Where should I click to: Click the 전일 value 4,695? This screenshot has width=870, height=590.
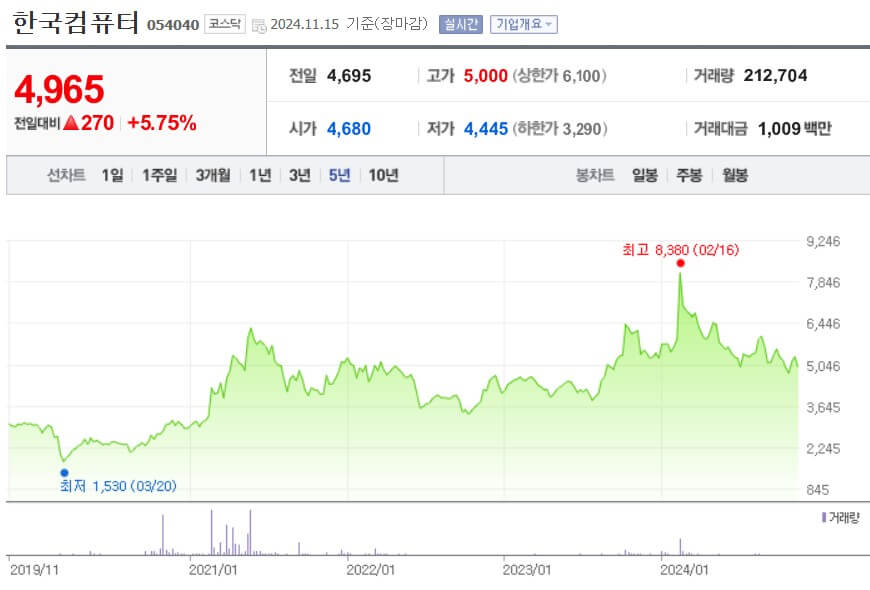pyautogui.click(x=349, y=75)
